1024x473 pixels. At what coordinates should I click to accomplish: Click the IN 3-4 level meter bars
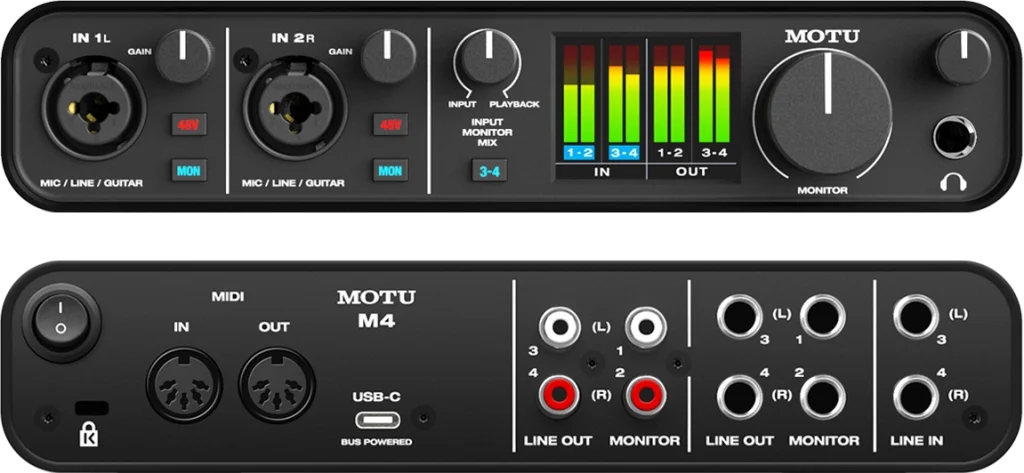624,93
